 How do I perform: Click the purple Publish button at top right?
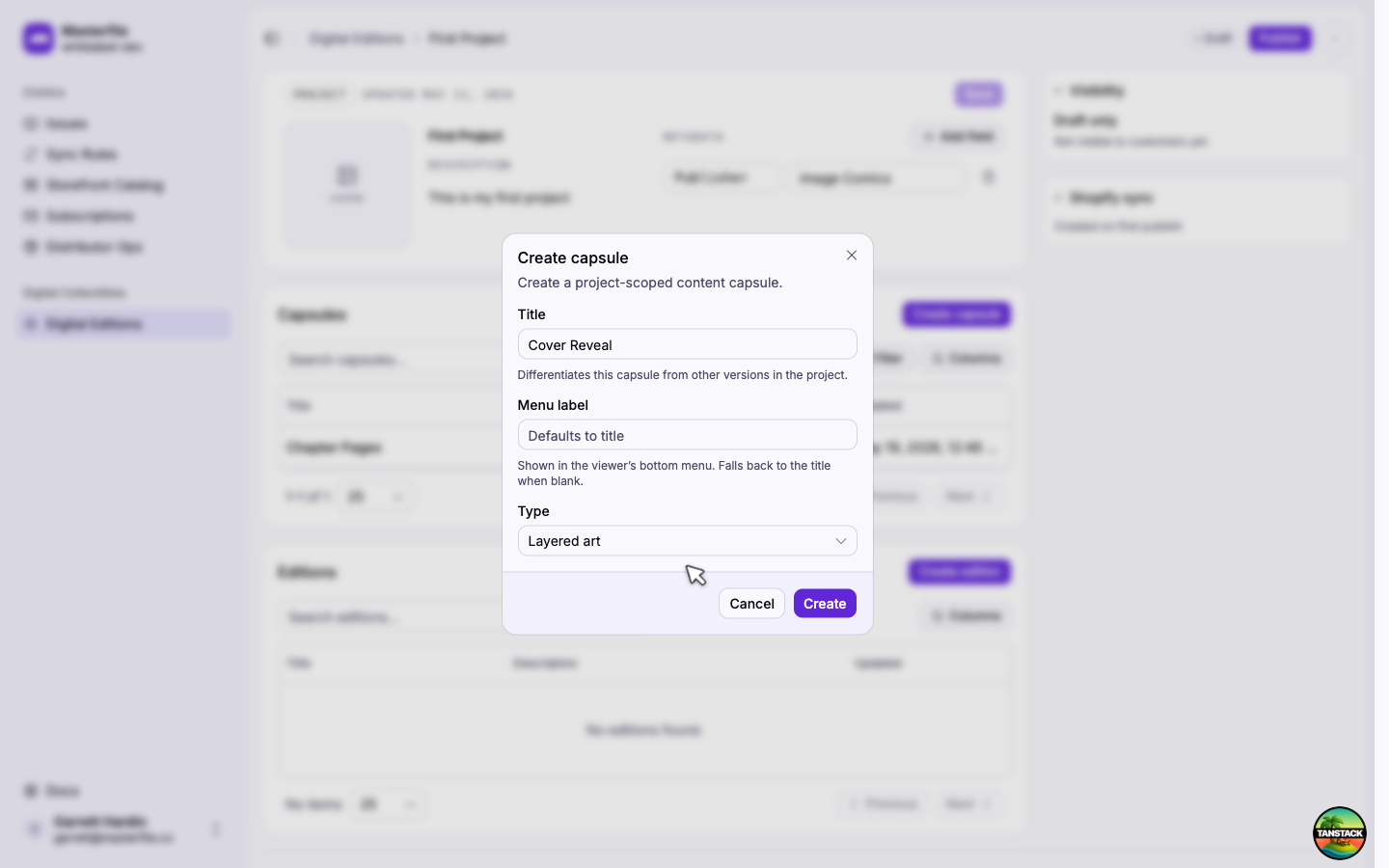point(1280,39)
